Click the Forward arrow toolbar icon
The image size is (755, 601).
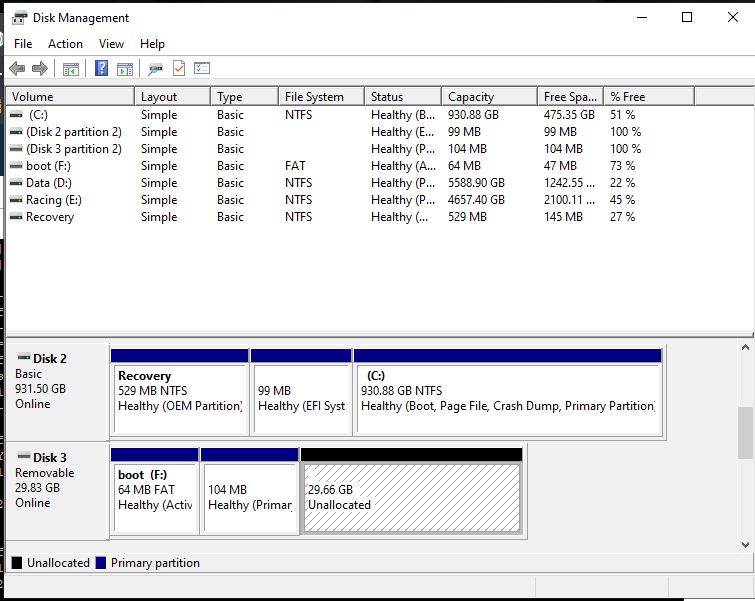(x=40, y=68)
